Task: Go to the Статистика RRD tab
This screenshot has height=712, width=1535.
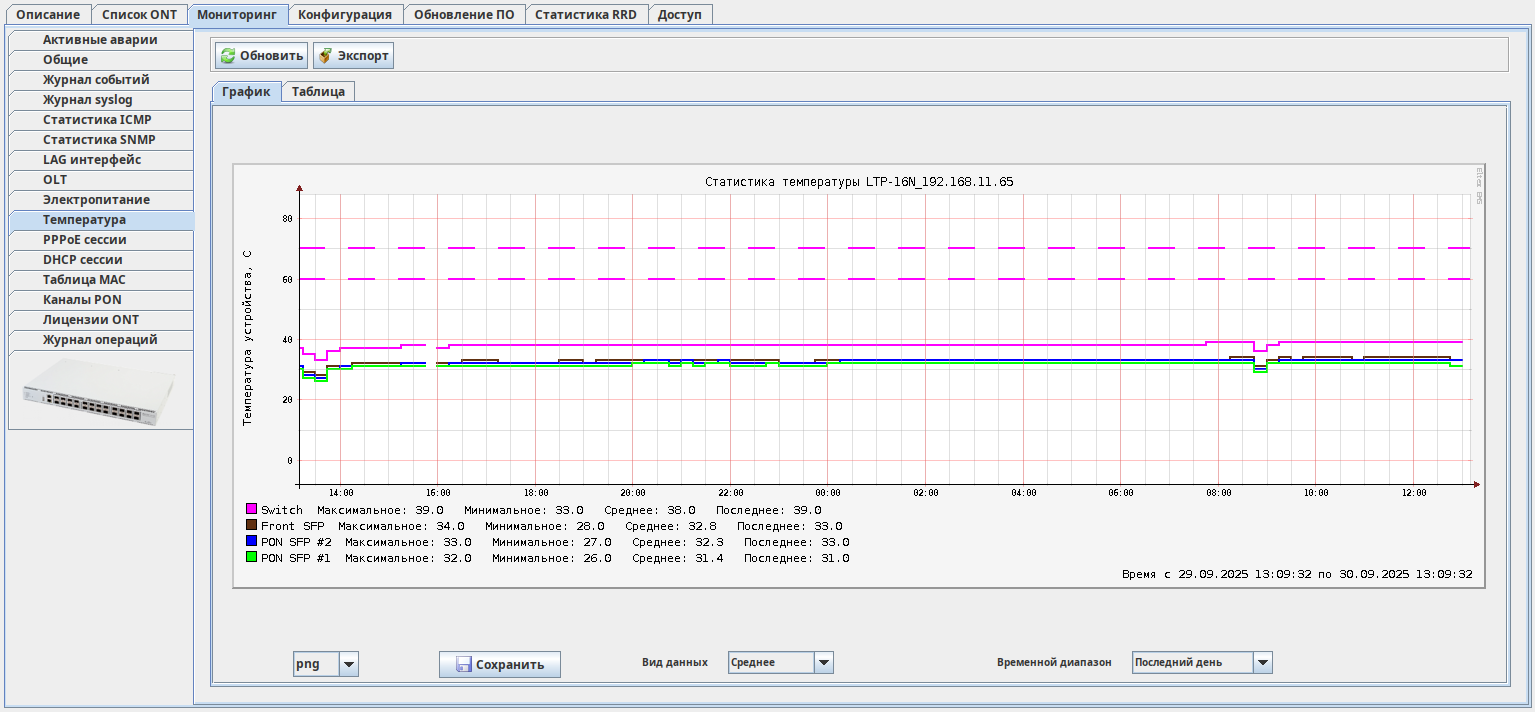Action: tap(585, 15)
